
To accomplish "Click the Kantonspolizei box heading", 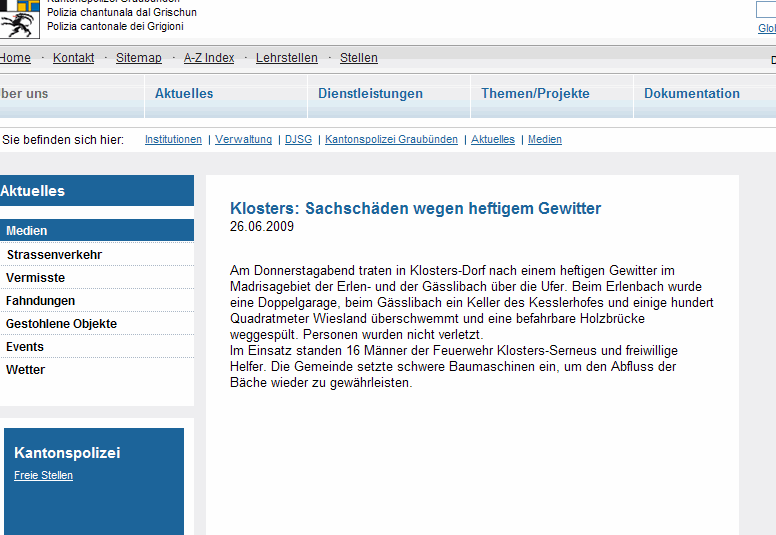I will (67, 453).
